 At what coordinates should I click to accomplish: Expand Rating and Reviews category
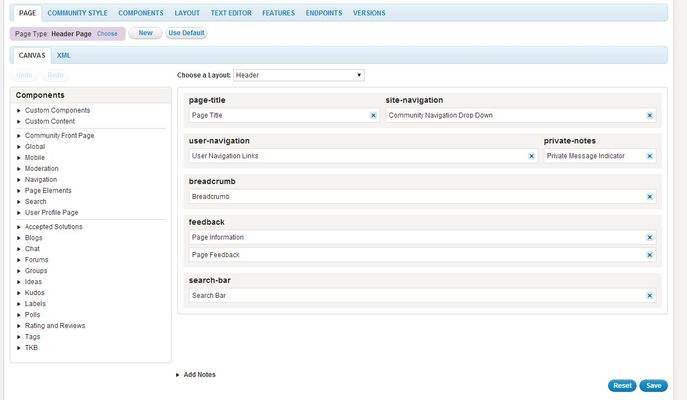click(19, 326)
